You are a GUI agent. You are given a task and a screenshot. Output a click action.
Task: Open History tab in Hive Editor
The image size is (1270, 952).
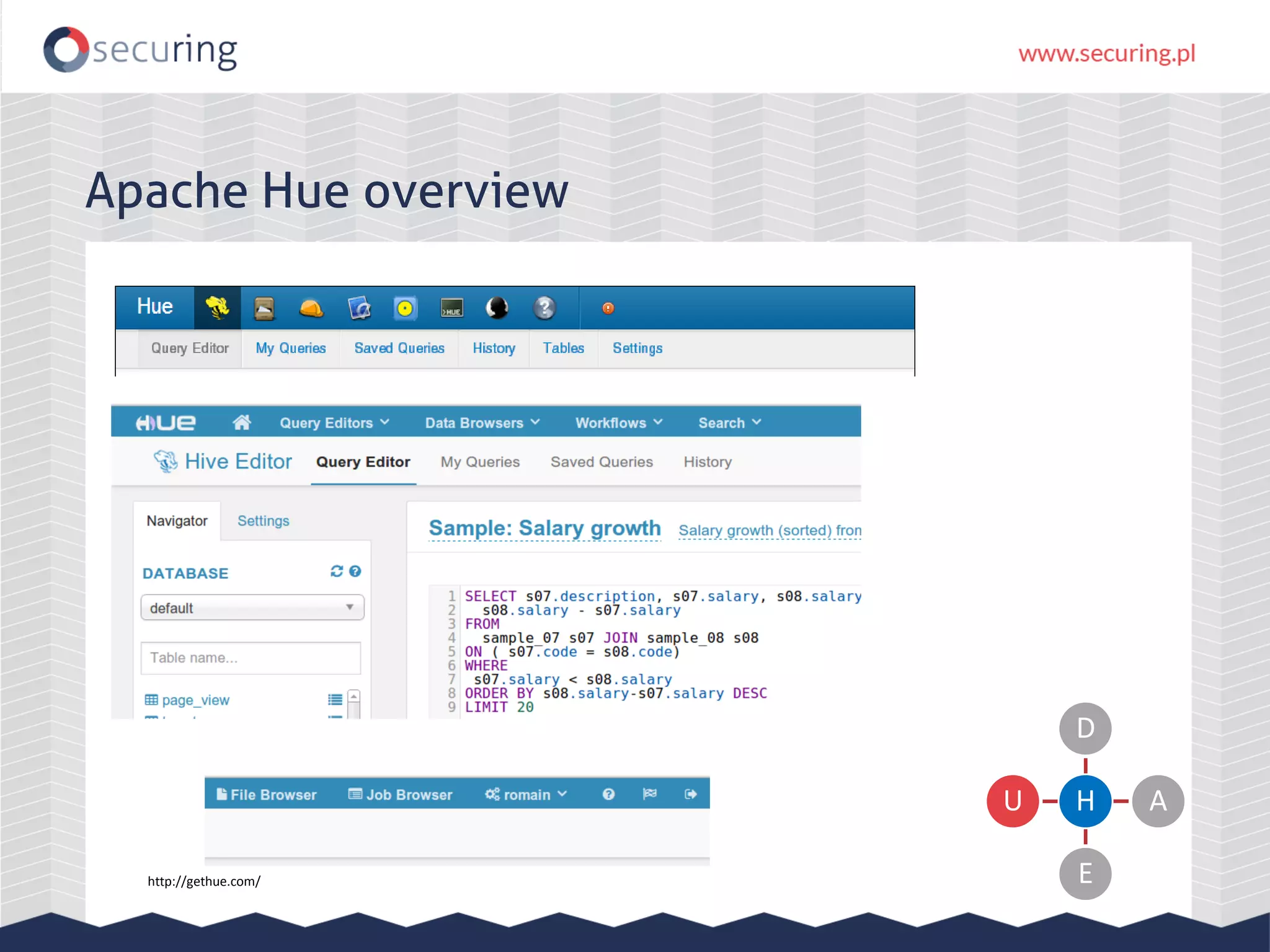(x=708, y=462)
